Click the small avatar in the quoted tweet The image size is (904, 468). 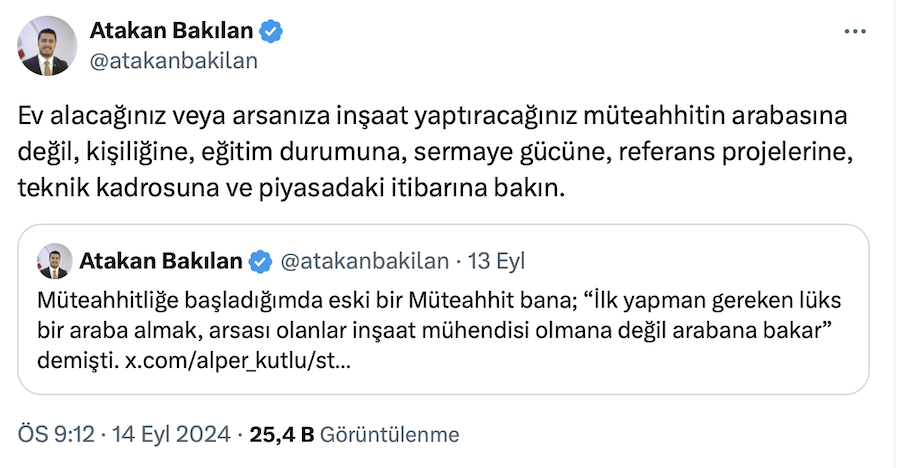click(x=53, y=262)
